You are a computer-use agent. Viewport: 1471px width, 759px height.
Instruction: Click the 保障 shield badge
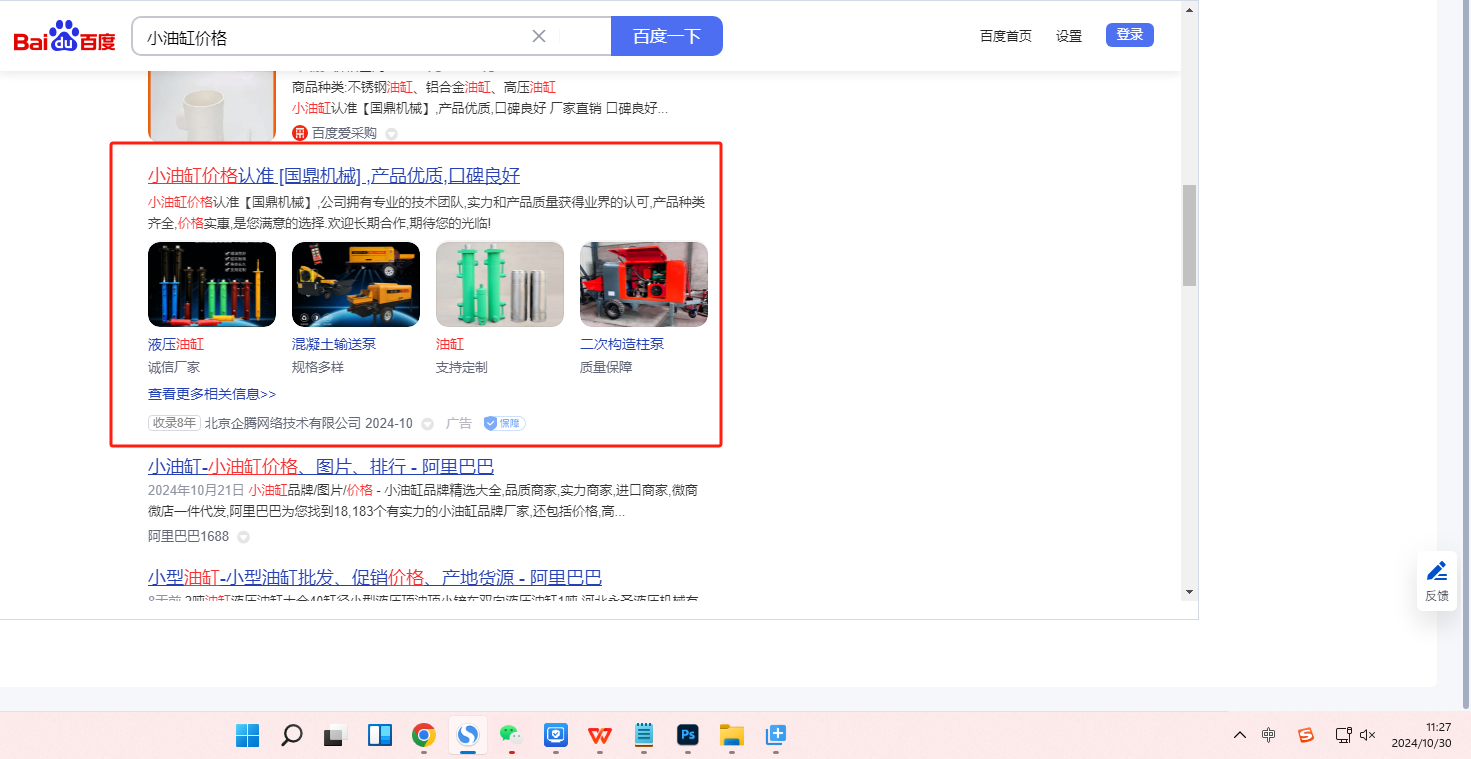[x=505, y=423]
